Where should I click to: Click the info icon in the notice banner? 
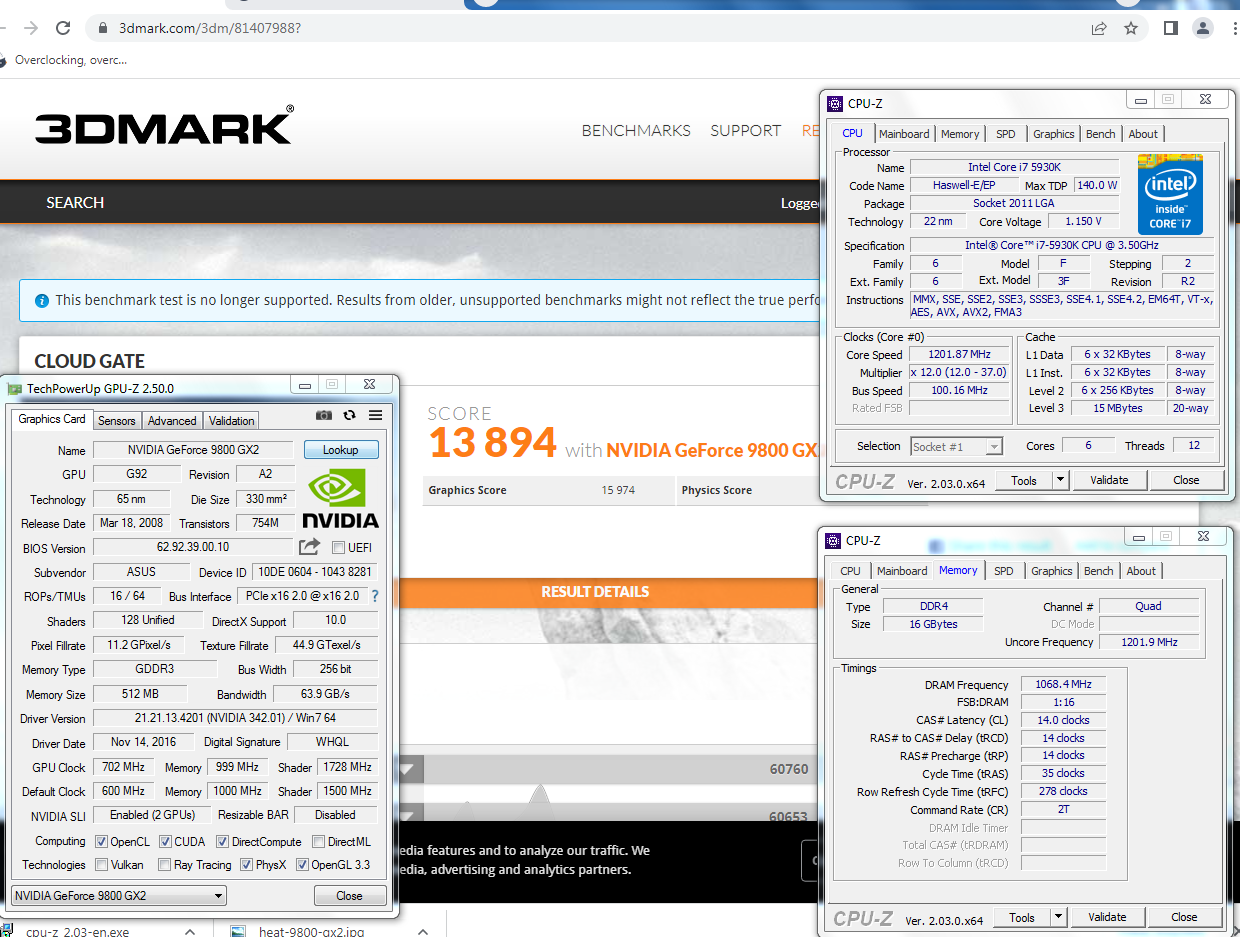point(42,300)
